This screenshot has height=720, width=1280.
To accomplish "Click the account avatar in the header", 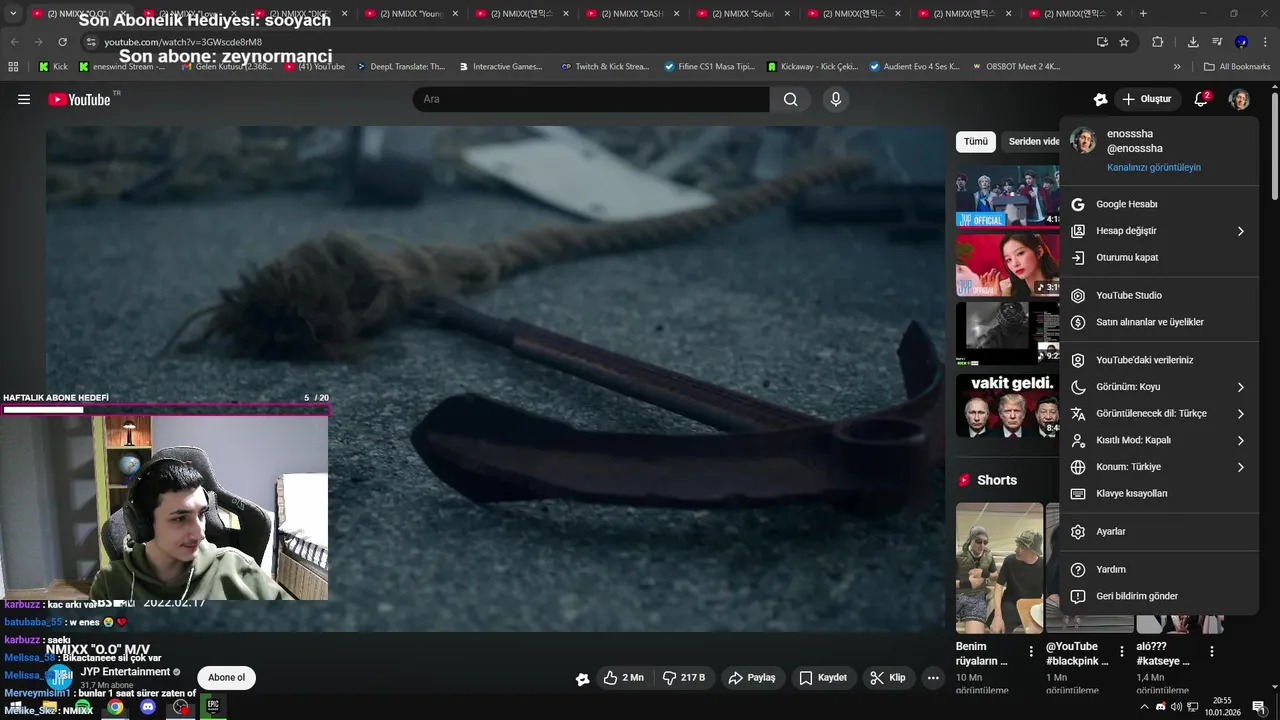I will [1239, 99].
